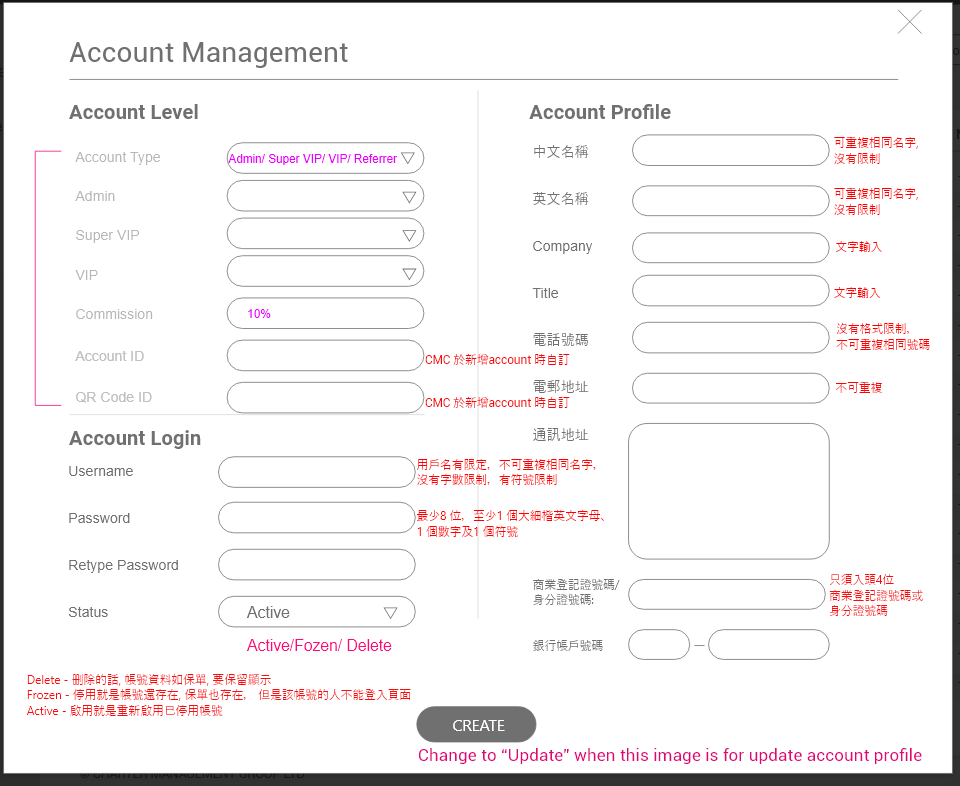960x786 pixels.
Task: Open the Super VIP dropdown
Action: (325, 234)
